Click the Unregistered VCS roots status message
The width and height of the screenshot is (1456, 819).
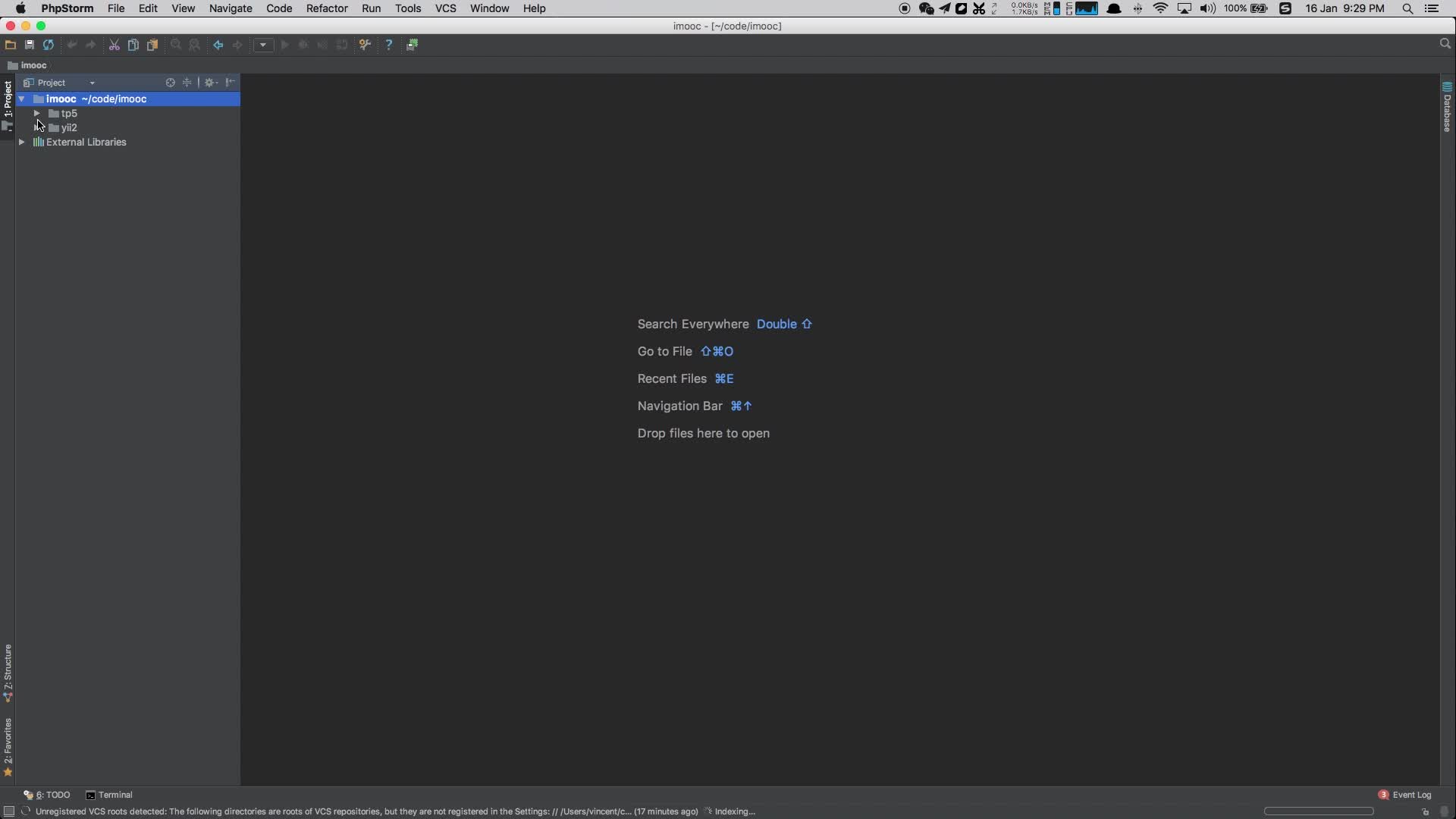pos(367,812)
